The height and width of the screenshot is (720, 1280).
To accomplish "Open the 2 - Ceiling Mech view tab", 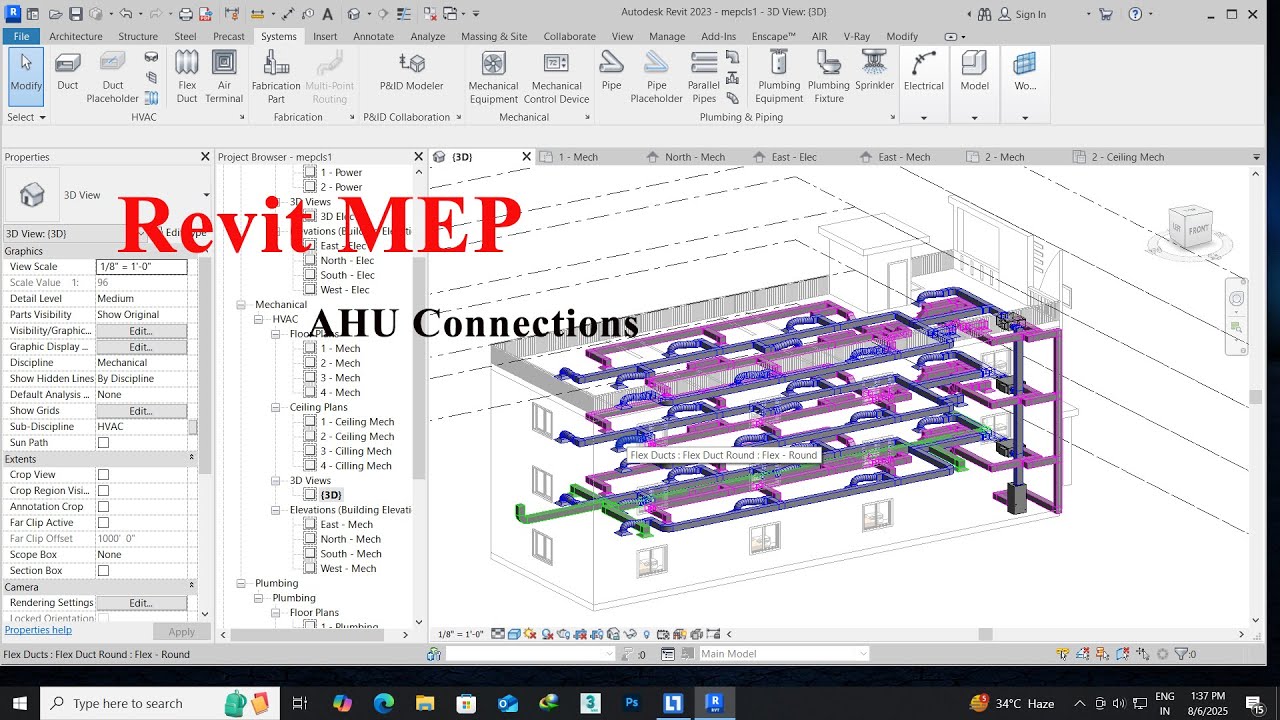I will (1128, 157).
